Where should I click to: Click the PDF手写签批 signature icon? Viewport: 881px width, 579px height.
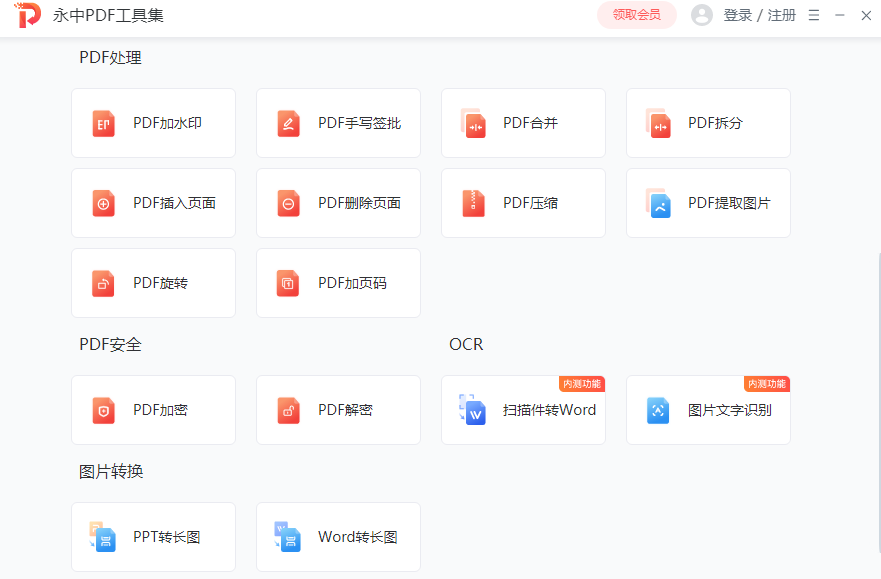click(x=288, y=124)
